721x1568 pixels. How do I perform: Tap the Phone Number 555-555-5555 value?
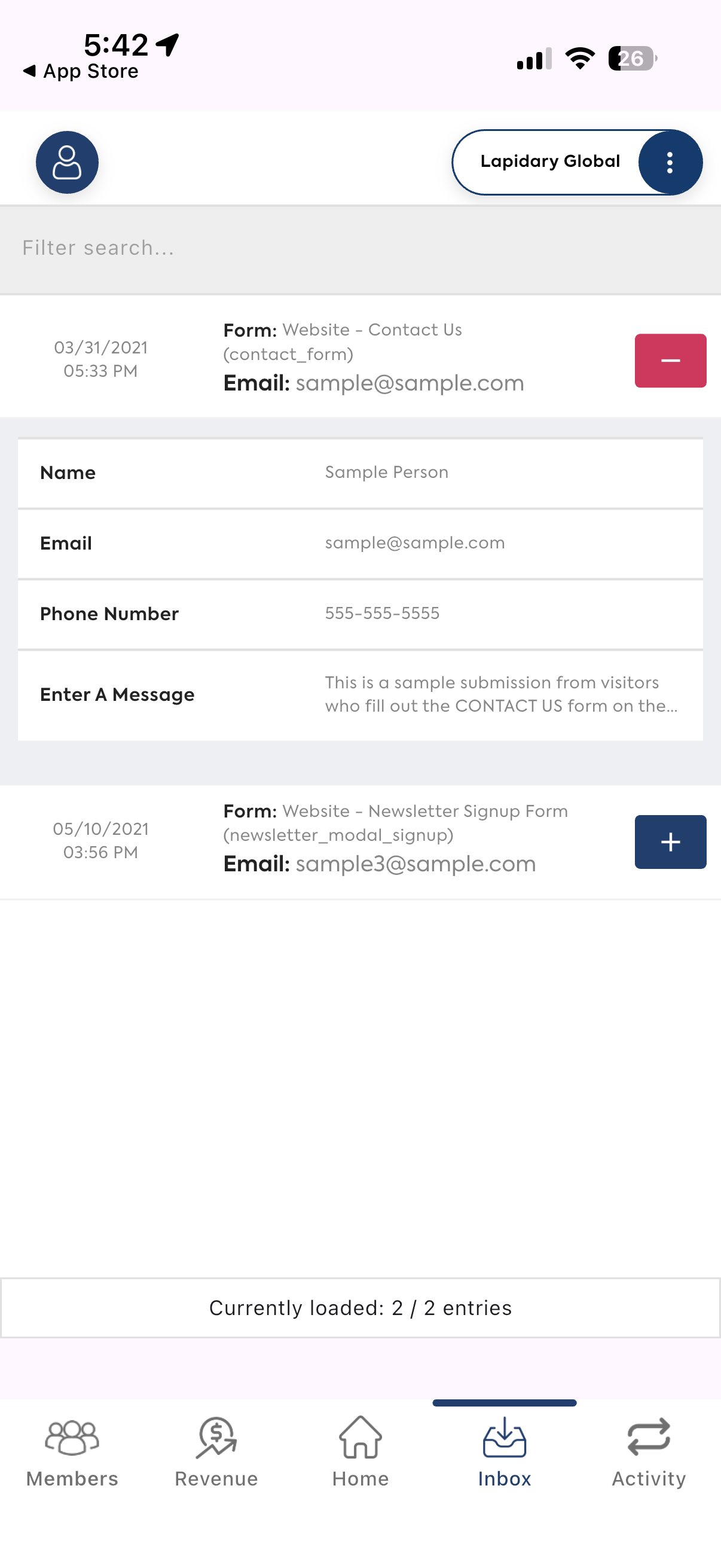382,613
